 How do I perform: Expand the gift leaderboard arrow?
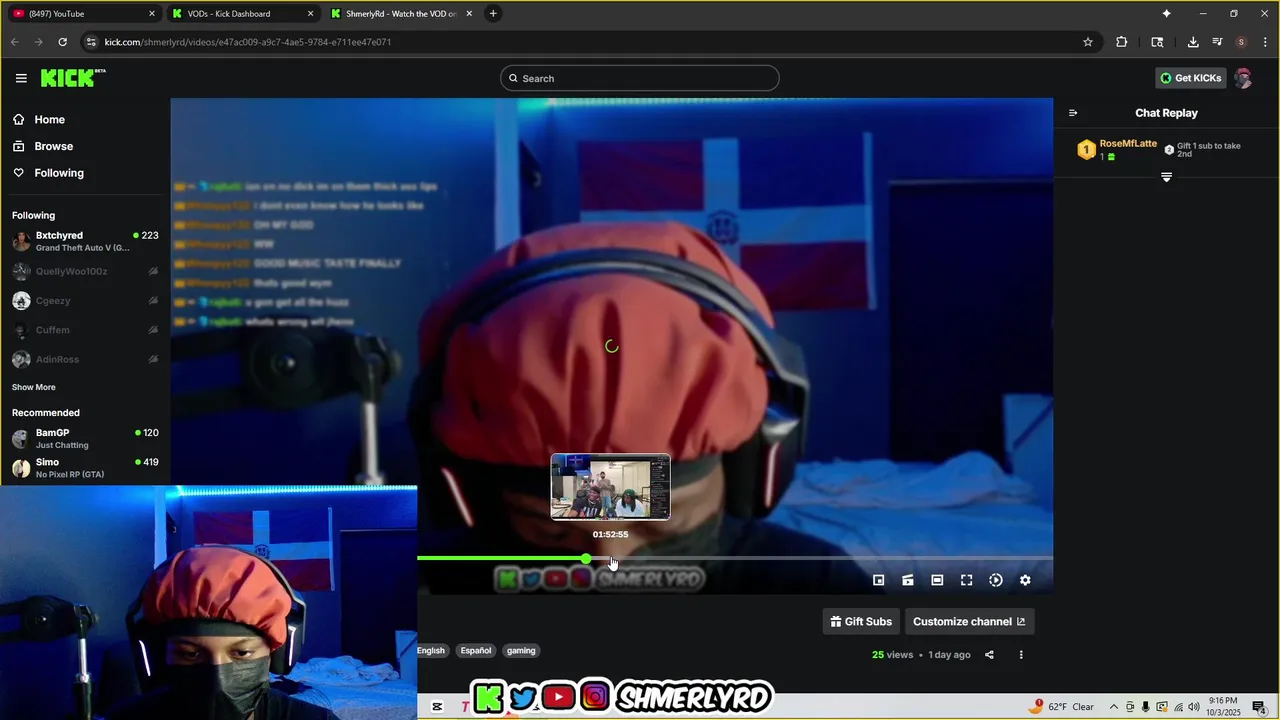1166,177
